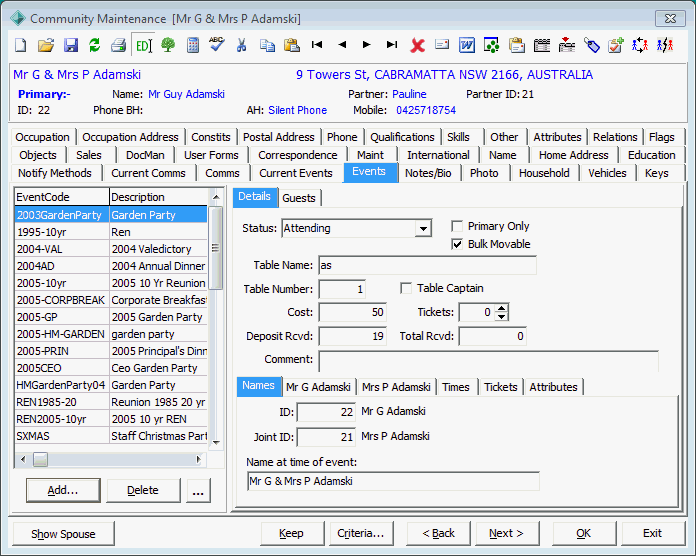Click the Print icon
The height and width of the screenshot is (556, 696).
tap(119, 45)
